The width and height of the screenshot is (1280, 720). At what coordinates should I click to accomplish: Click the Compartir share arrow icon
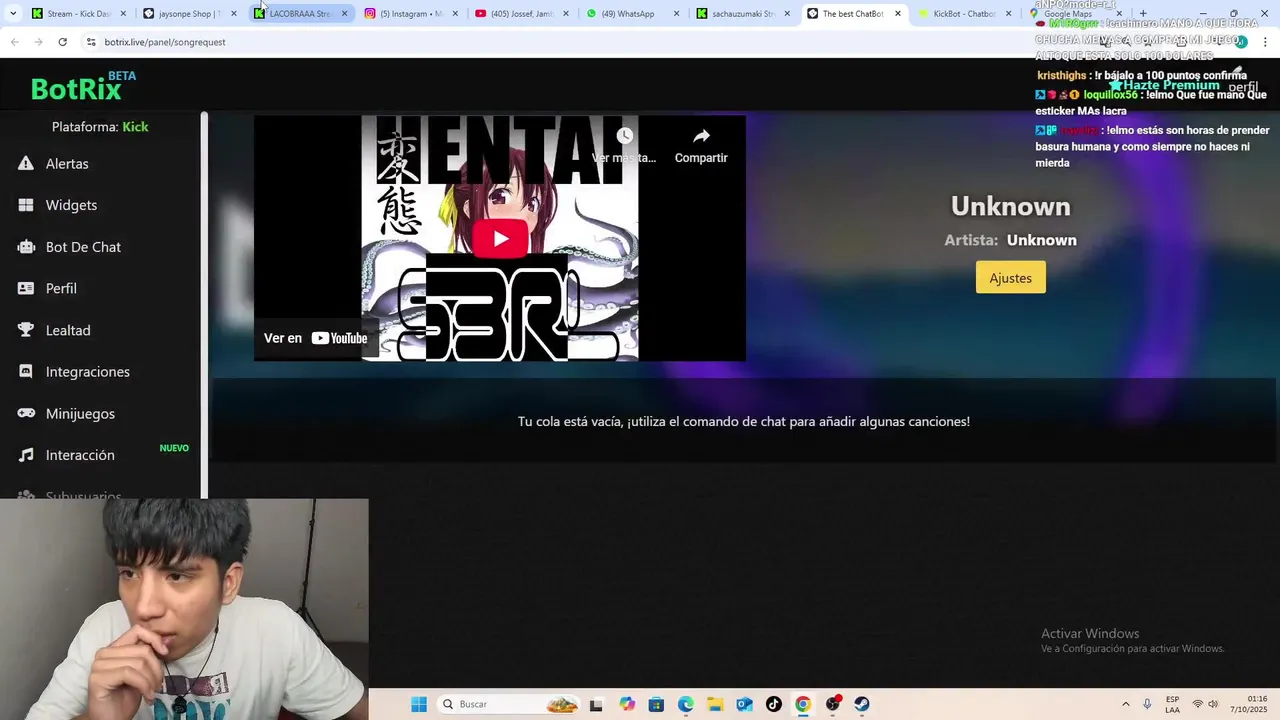pyautogui.click(x=701, y=136)
